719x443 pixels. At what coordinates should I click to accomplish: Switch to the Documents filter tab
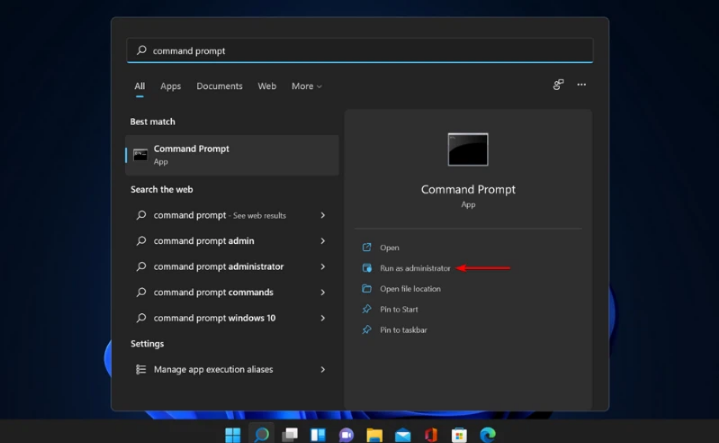[219, 86]
